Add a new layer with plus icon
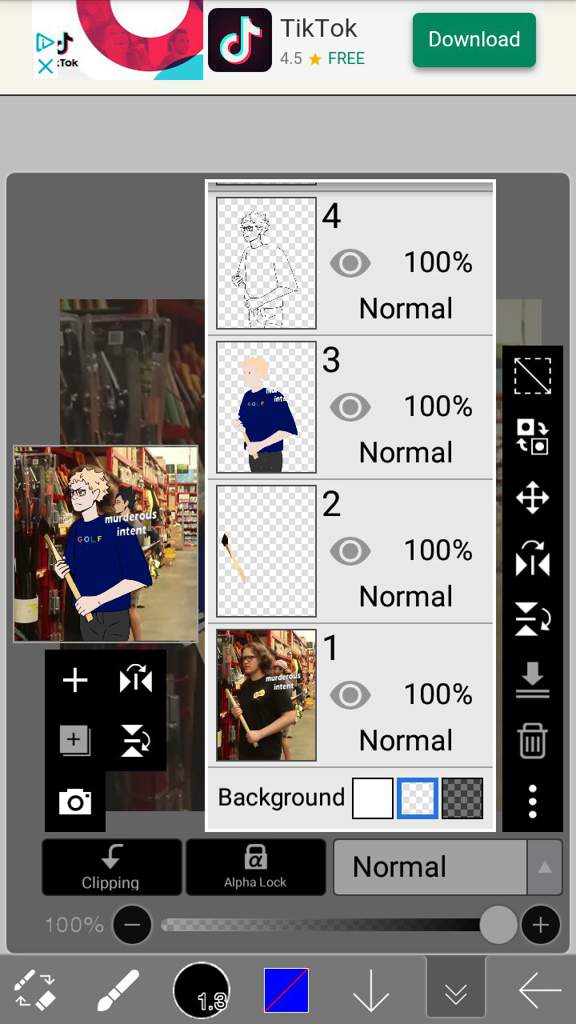This screenshot has width=576, height=1024. [74, 680]
